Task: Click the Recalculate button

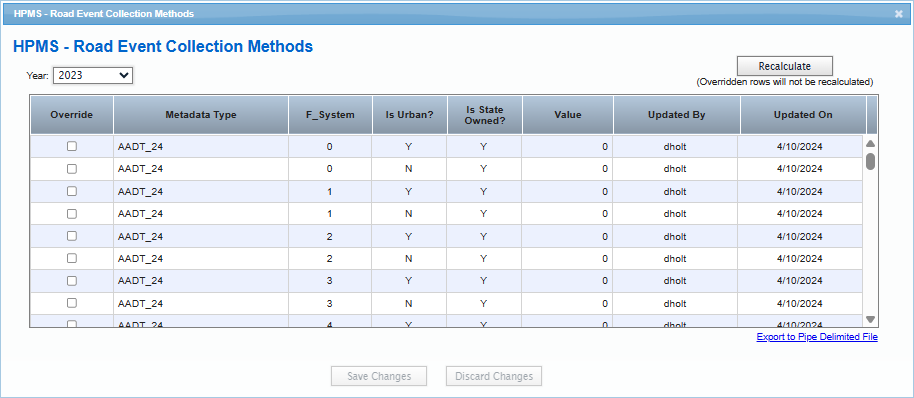Action: [x=785, y=66]
